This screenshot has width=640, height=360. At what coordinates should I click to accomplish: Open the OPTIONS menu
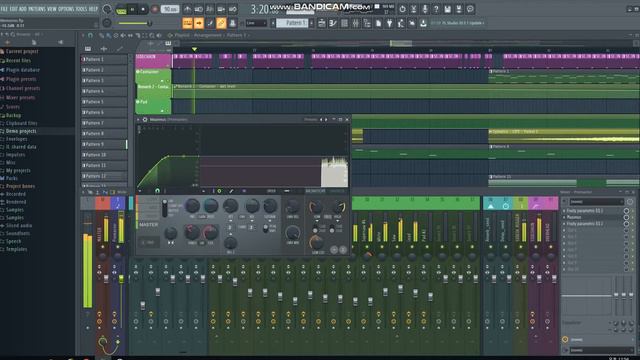coord(66,9)
